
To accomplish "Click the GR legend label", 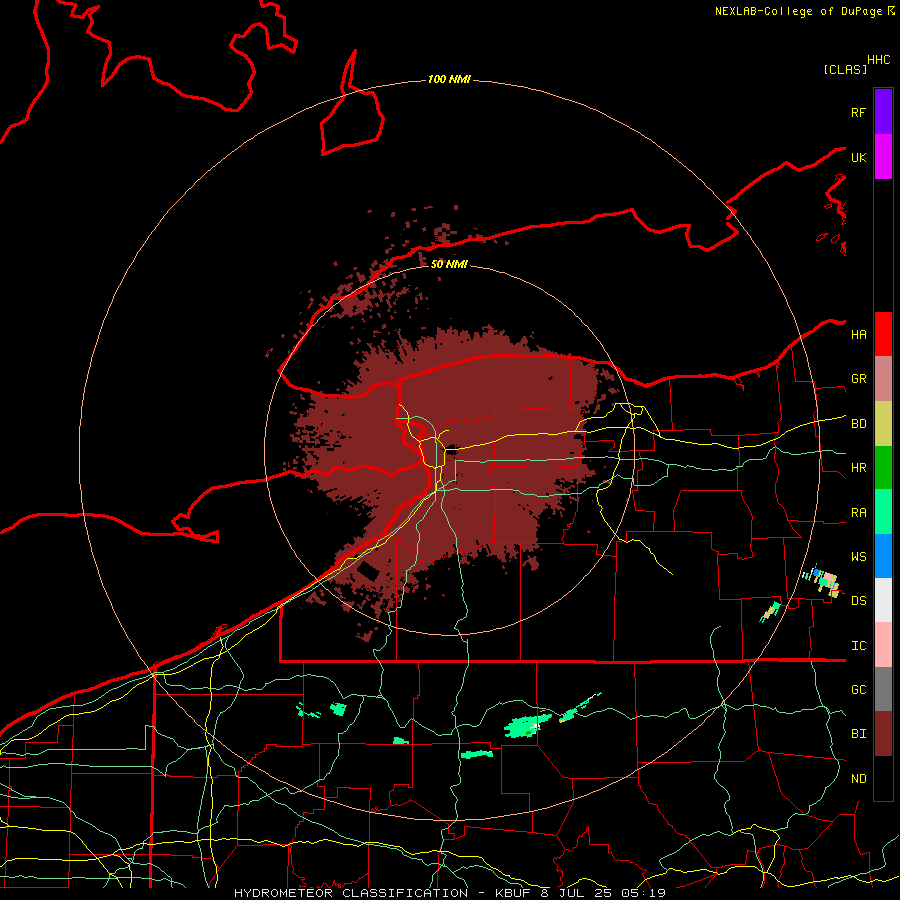I will tap(858, 379).
